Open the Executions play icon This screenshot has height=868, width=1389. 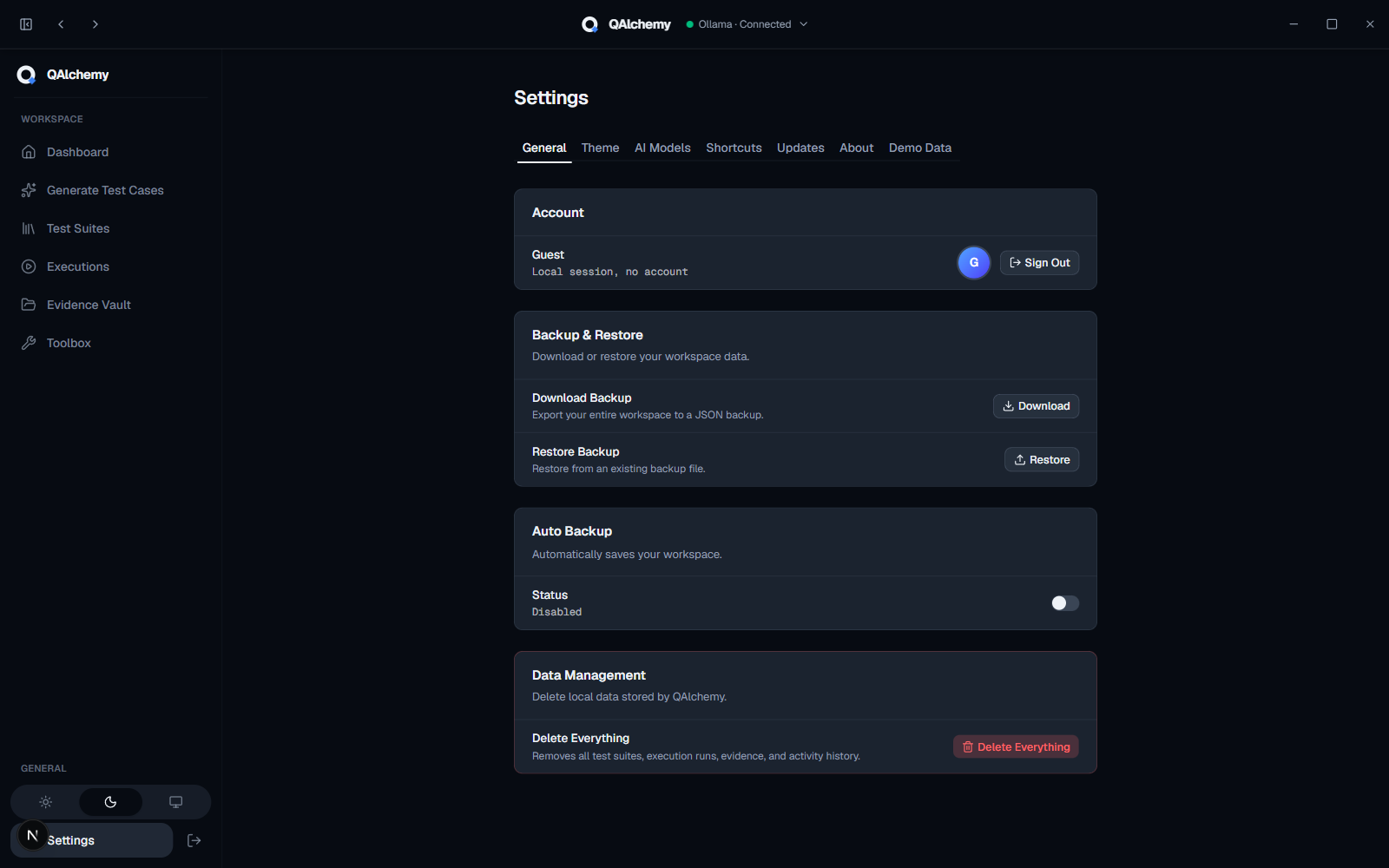click(29, 266)
